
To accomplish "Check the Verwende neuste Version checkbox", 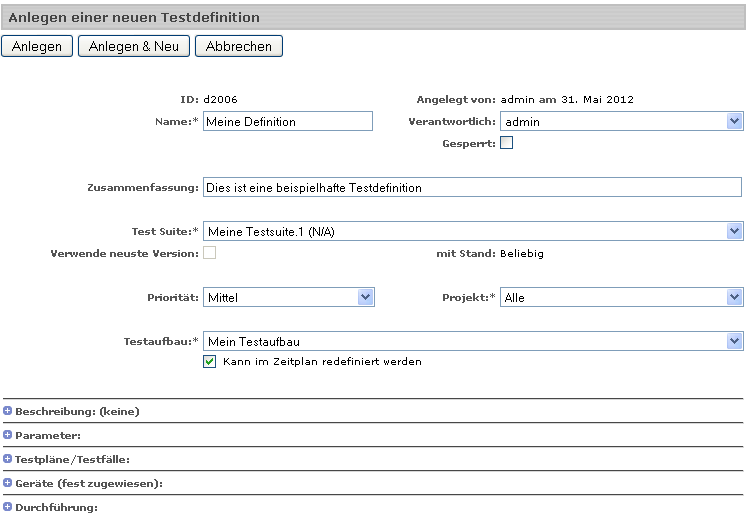I will [210, 253].
